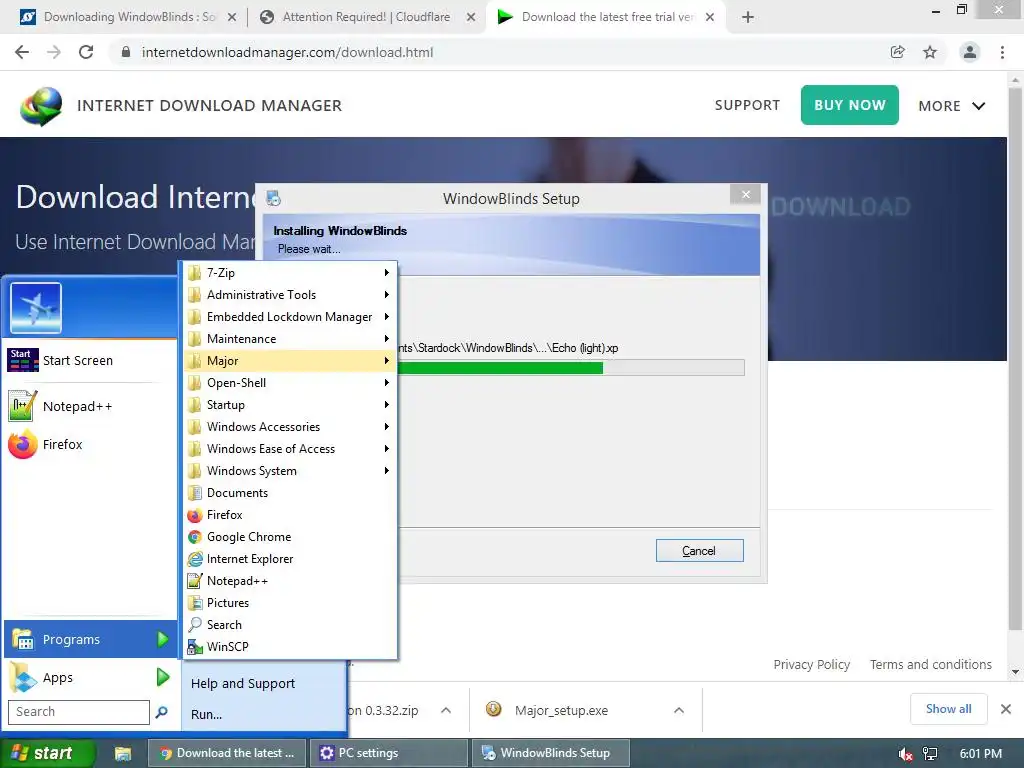Click the muted volume tray icon

click(x=905, y=754)
